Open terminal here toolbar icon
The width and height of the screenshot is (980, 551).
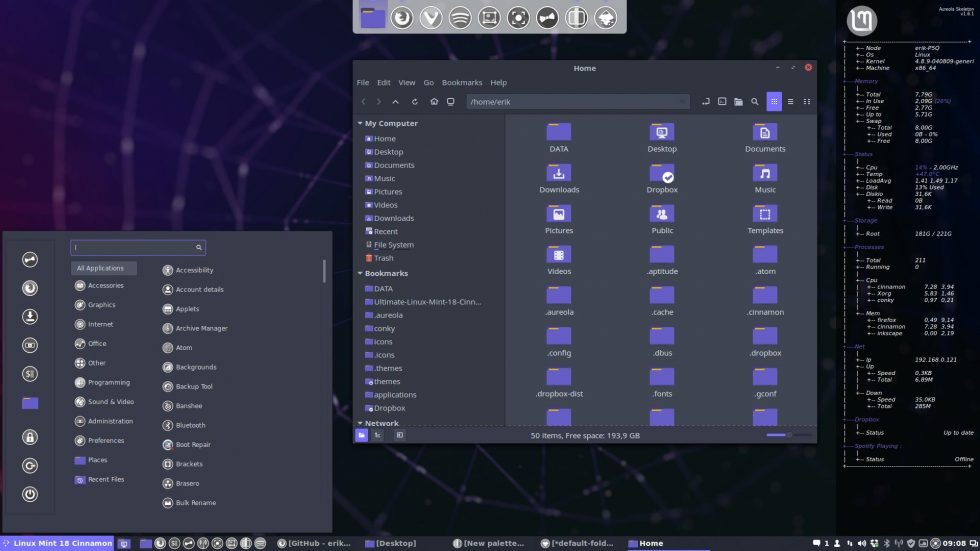coord(722,101)
